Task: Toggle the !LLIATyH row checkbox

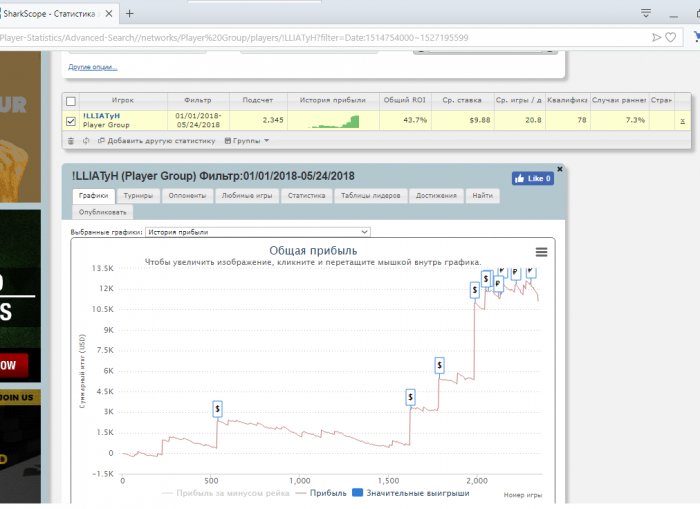Action: pyautogui.click(x=70, y=121)
